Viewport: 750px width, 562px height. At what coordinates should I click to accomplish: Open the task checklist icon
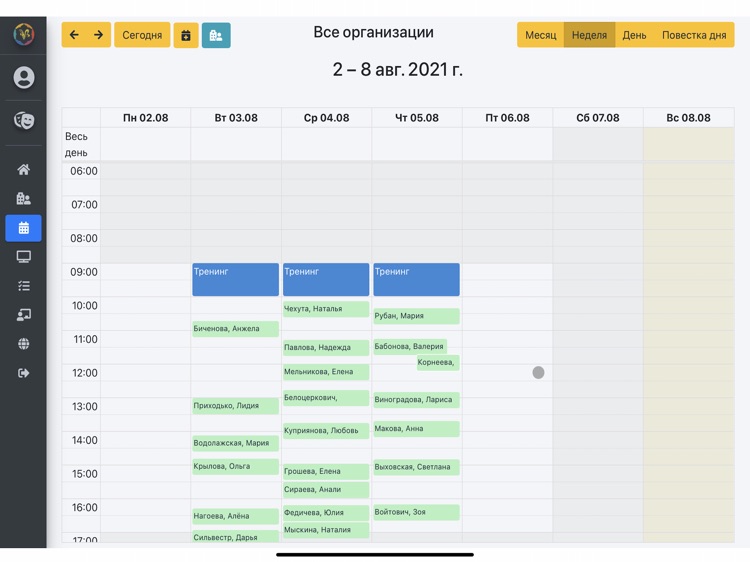pos(23,286)
